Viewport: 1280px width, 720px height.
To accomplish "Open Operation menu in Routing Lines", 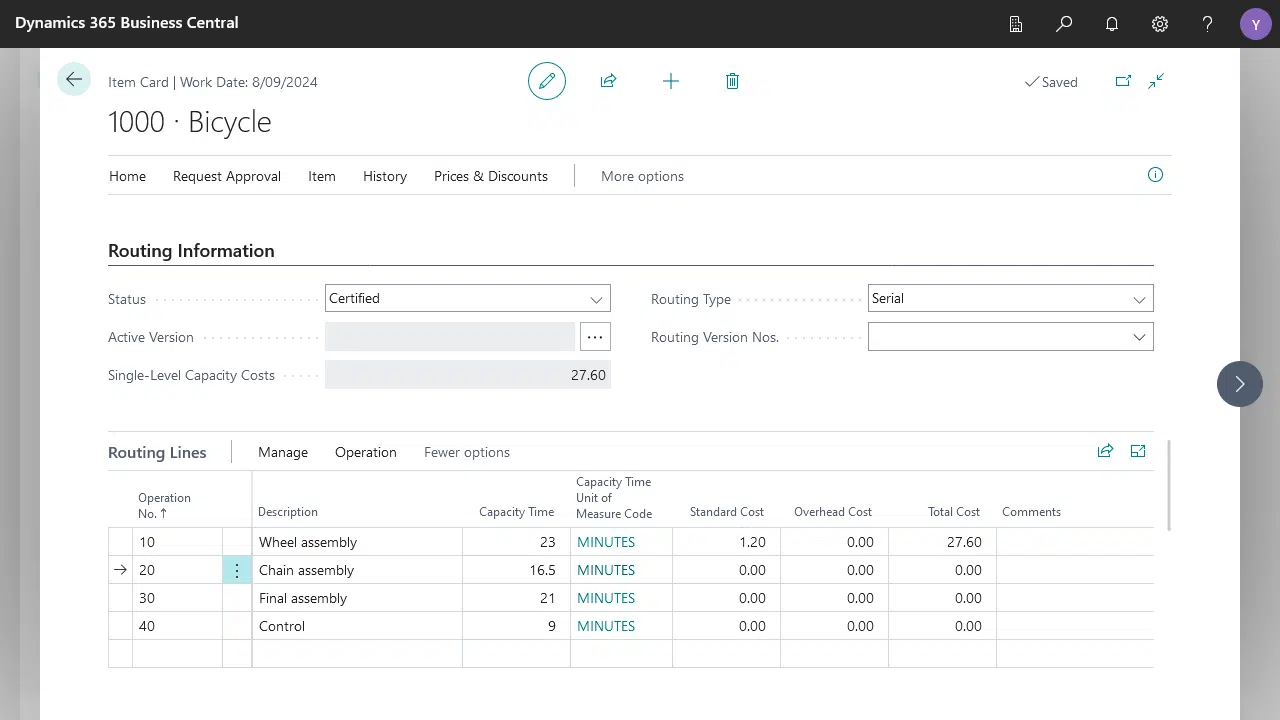I will coord(366,452).
